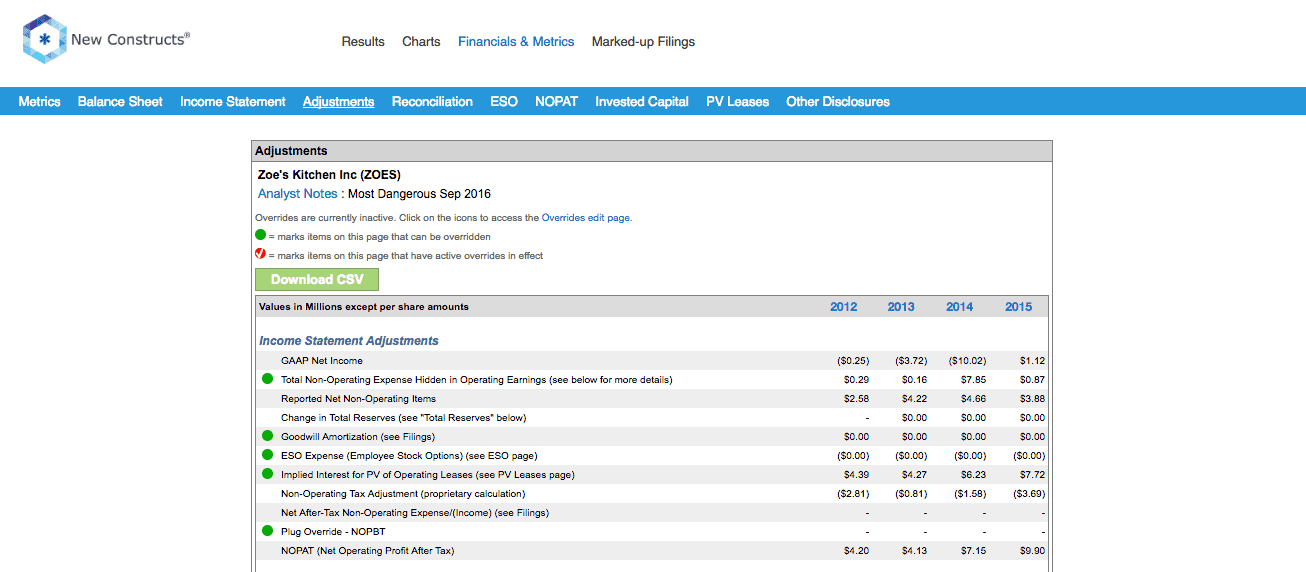Click green override dot for Total Non-Operating Expense

(x=267, y=379)
